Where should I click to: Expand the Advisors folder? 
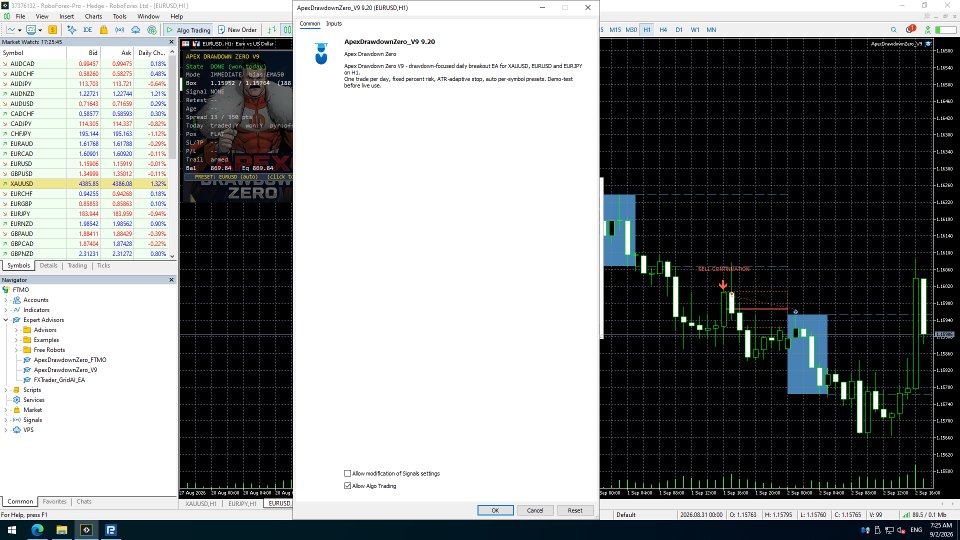pos(17,330)
